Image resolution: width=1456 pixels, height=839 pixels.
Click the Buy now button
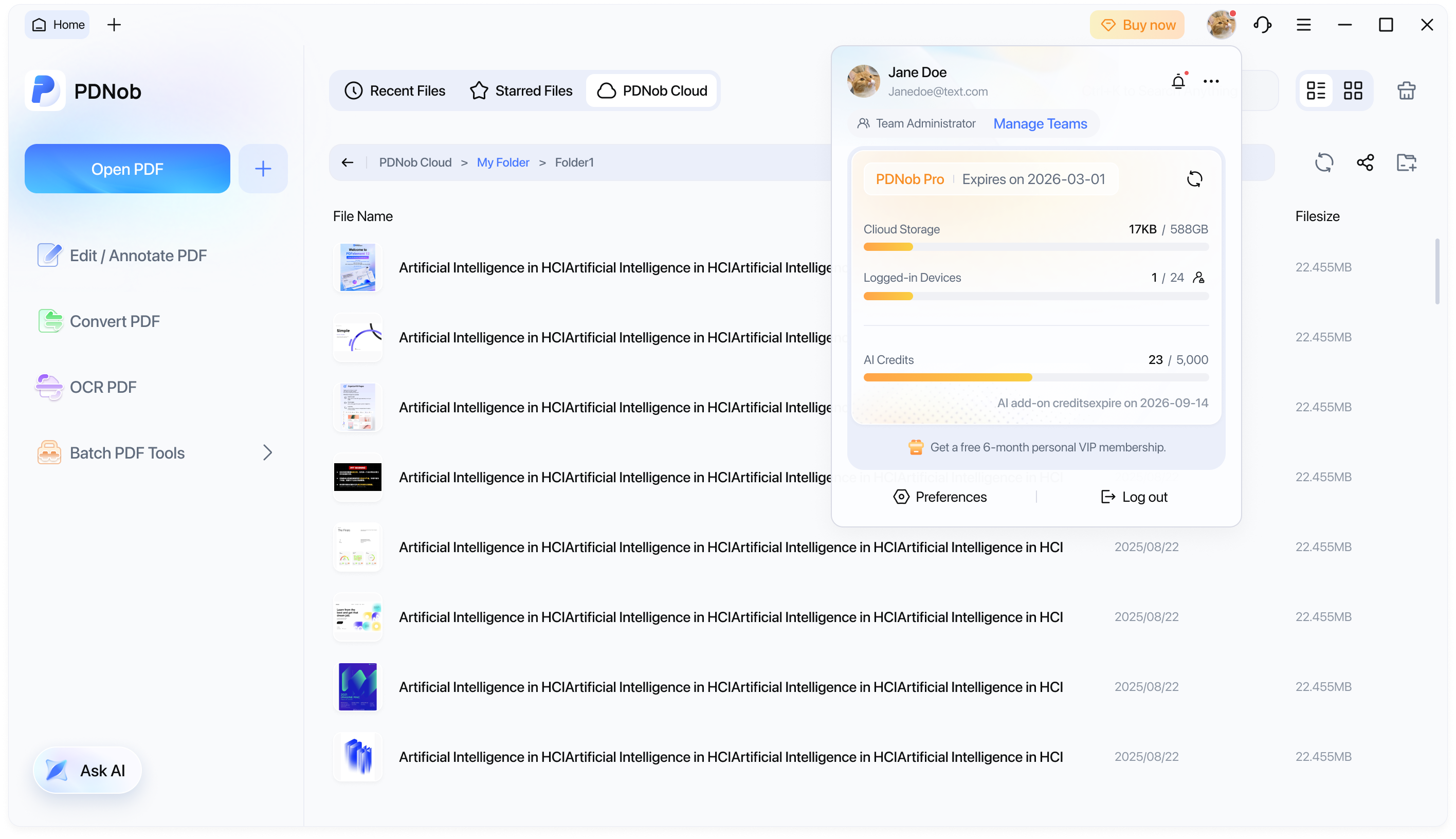(x=1137, y=25)
